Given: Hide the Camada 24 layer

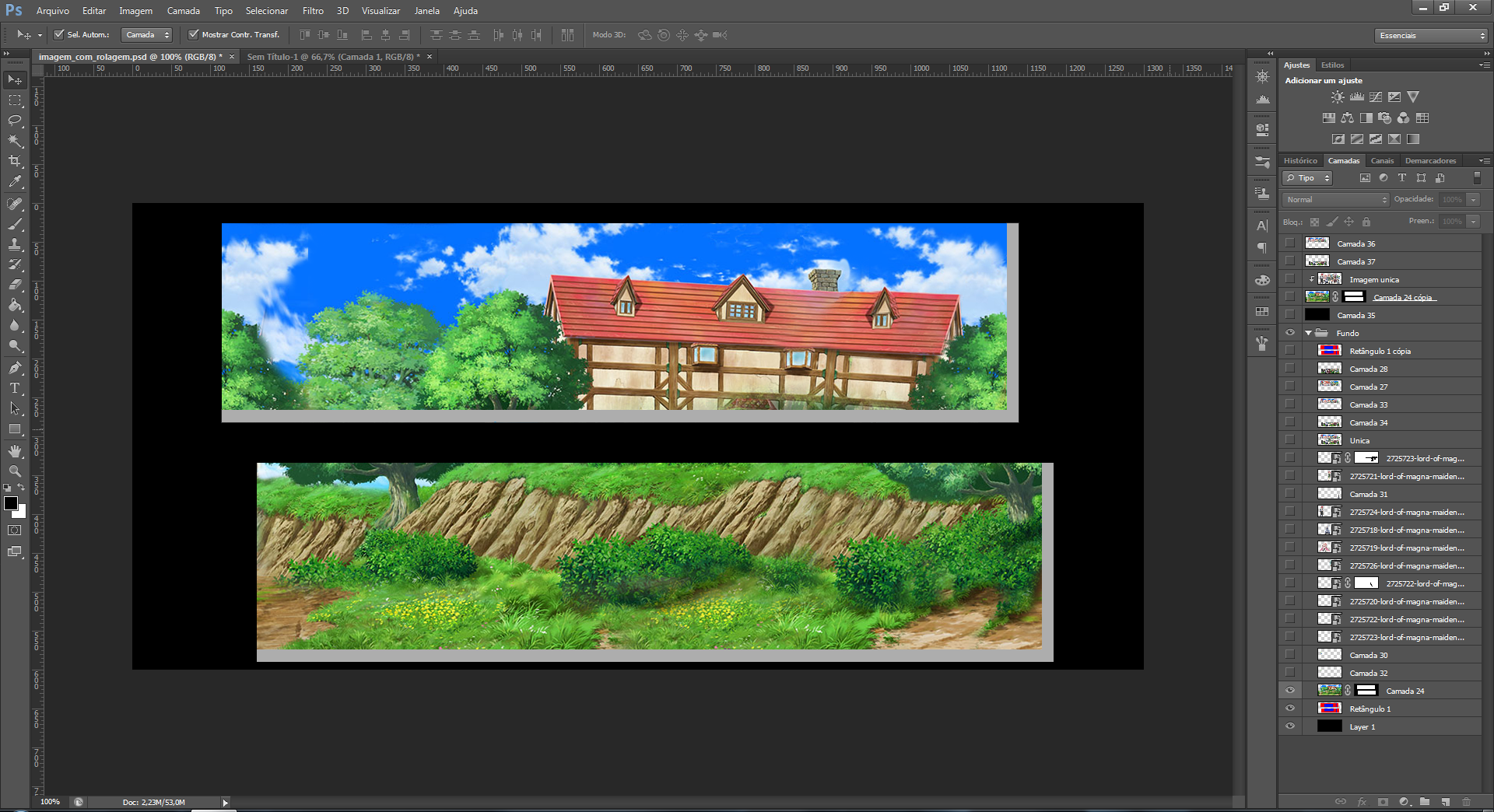Looking at the screenshot, I should click(1290, 691).
